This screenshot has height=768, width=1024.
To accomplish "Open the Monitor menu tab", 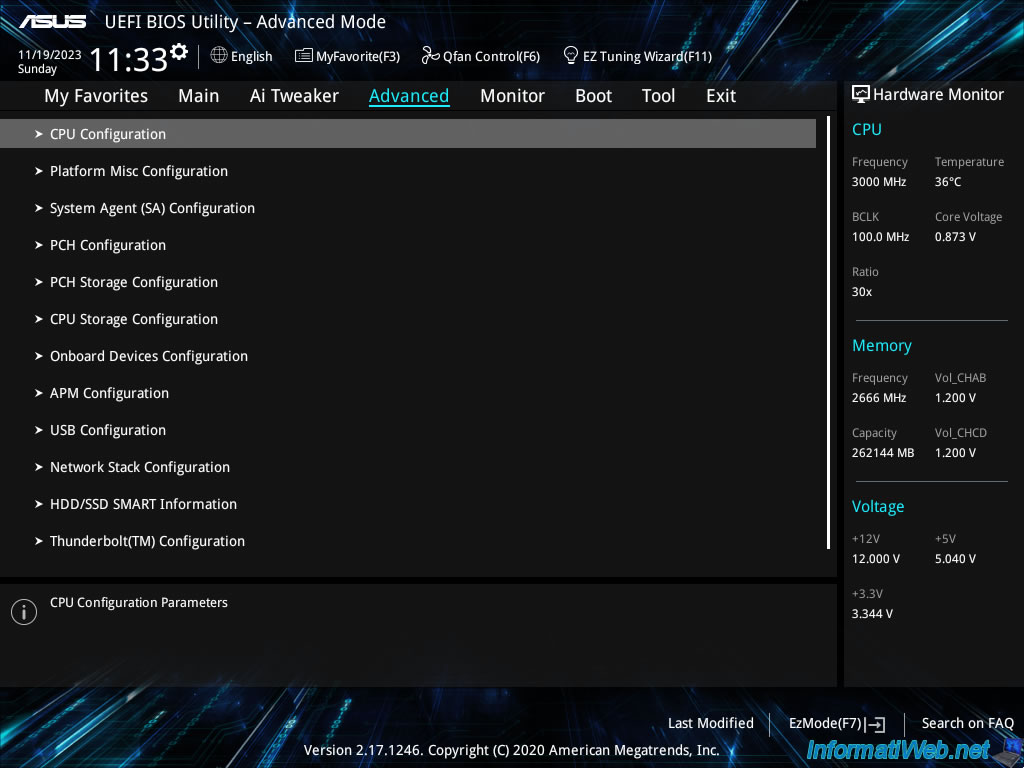I will (512, 95).
